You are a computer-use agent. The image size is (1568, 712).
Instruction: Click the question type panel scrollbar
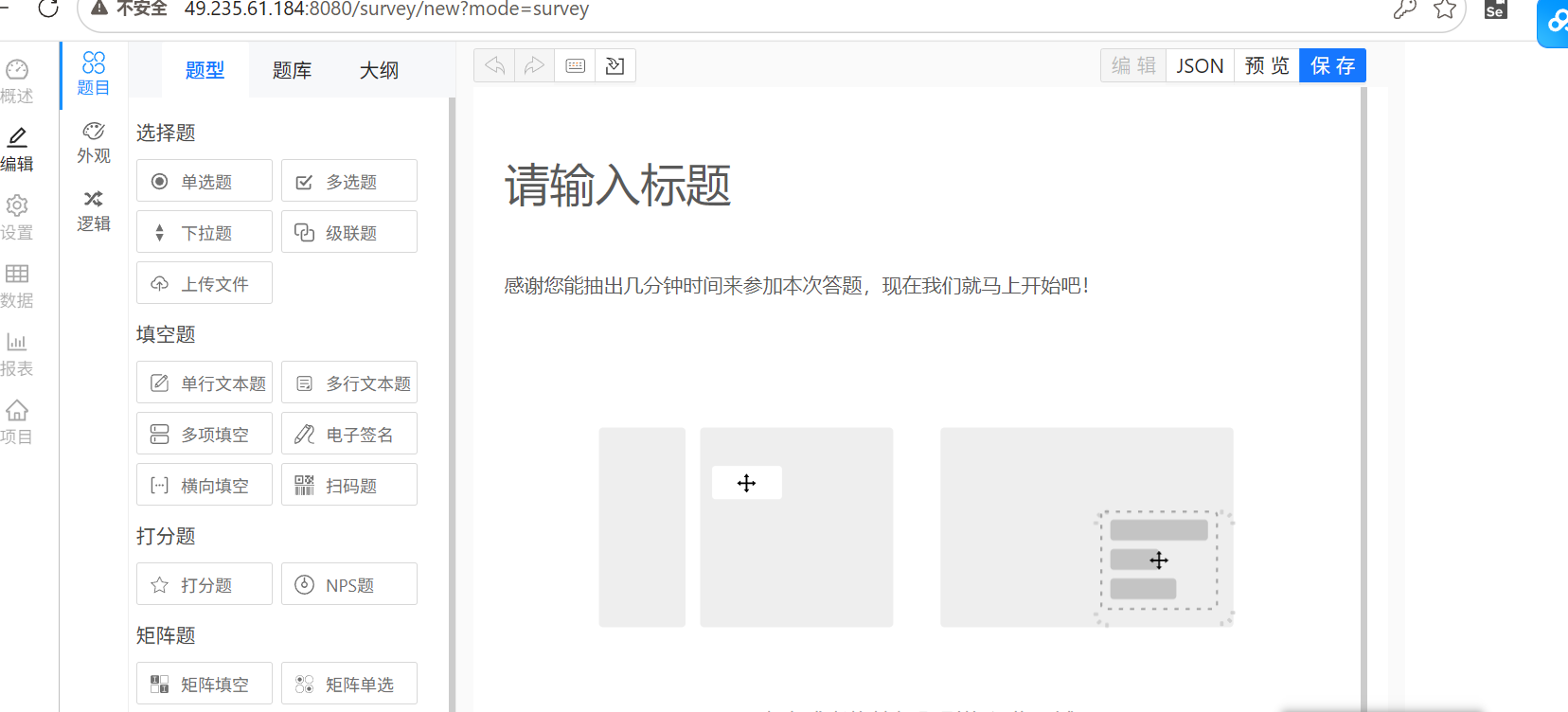[452, 404]
